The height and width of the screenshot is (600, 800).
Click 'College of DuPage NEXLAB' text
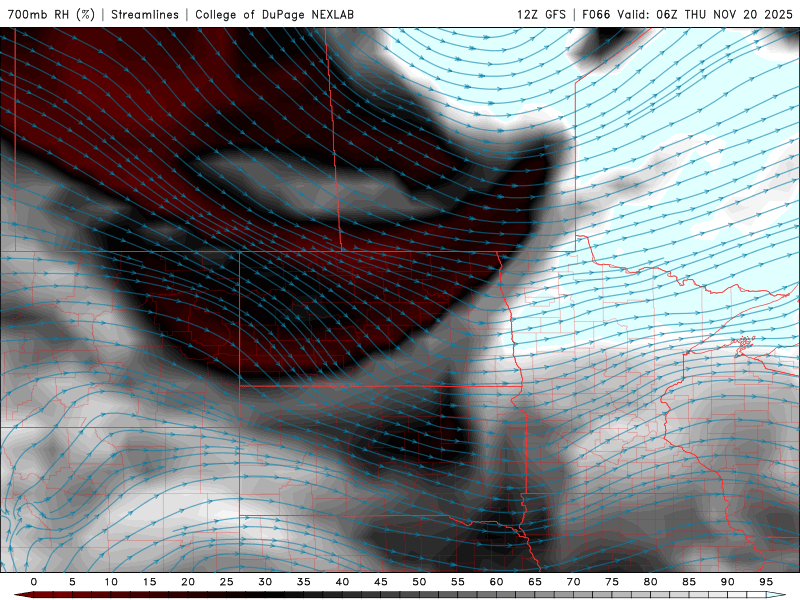pos(274,14)
